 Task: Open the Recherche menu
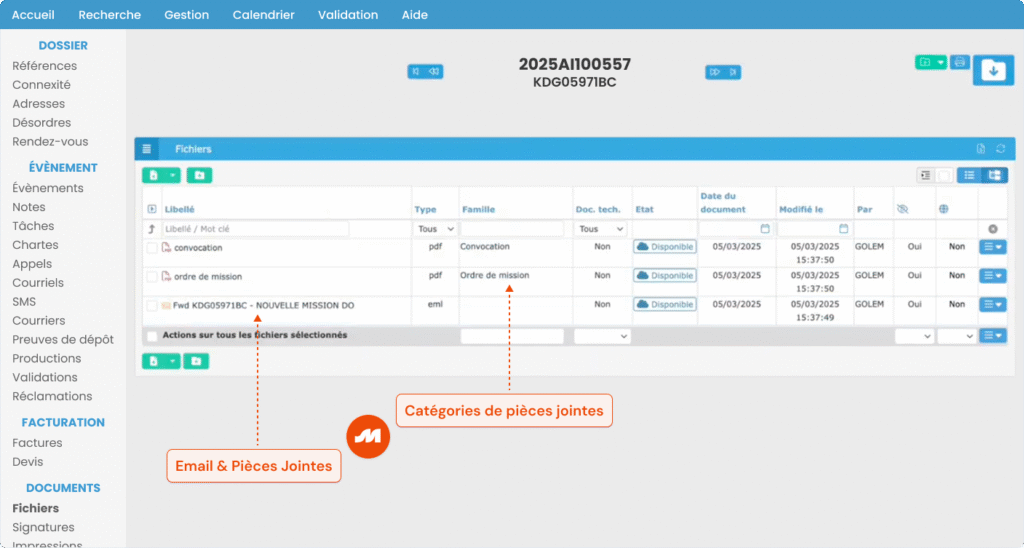pos(110,14)
